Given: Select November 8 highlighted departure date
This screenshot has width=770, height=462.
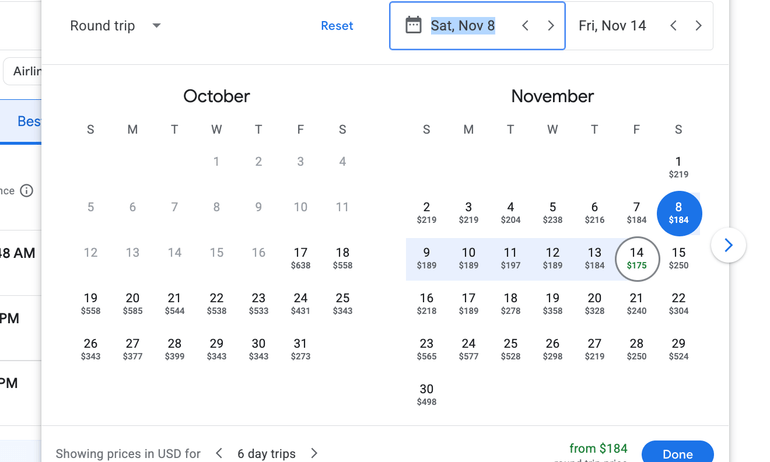Looking at the screenshot, I should tap(679, 213).
